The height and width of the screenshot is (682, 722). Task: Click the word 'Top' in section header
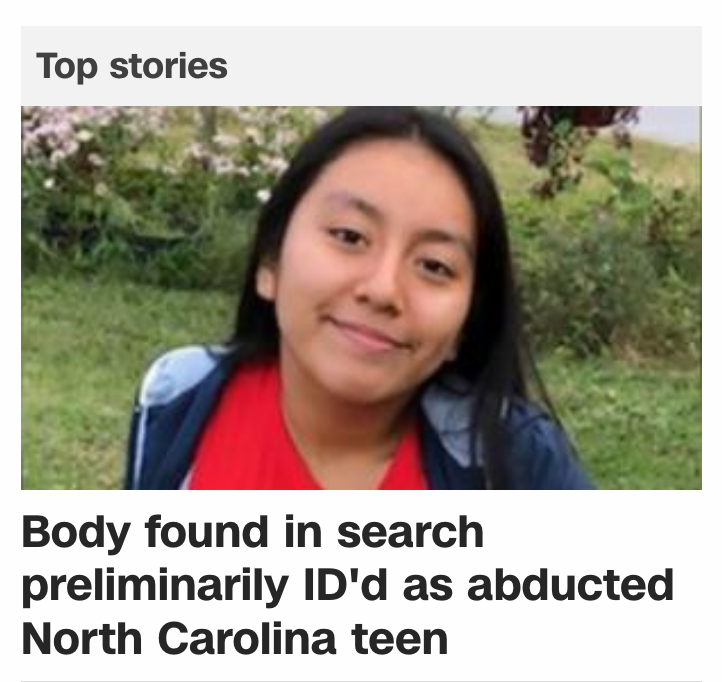point(67,67)
